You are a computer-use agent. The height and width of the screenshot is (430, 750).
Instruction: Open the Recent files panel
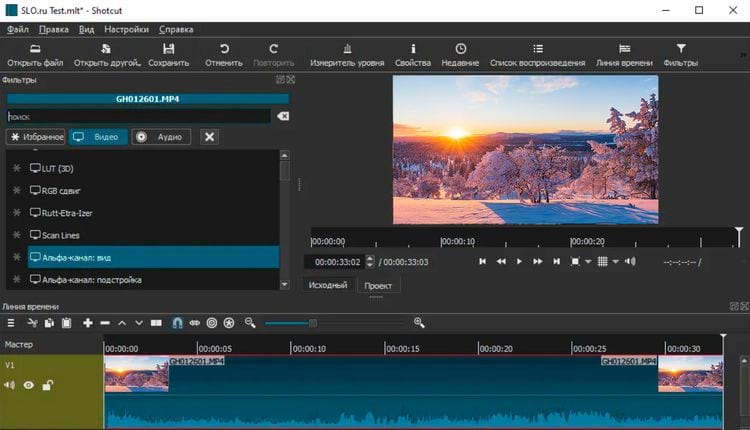click(460, 55)
